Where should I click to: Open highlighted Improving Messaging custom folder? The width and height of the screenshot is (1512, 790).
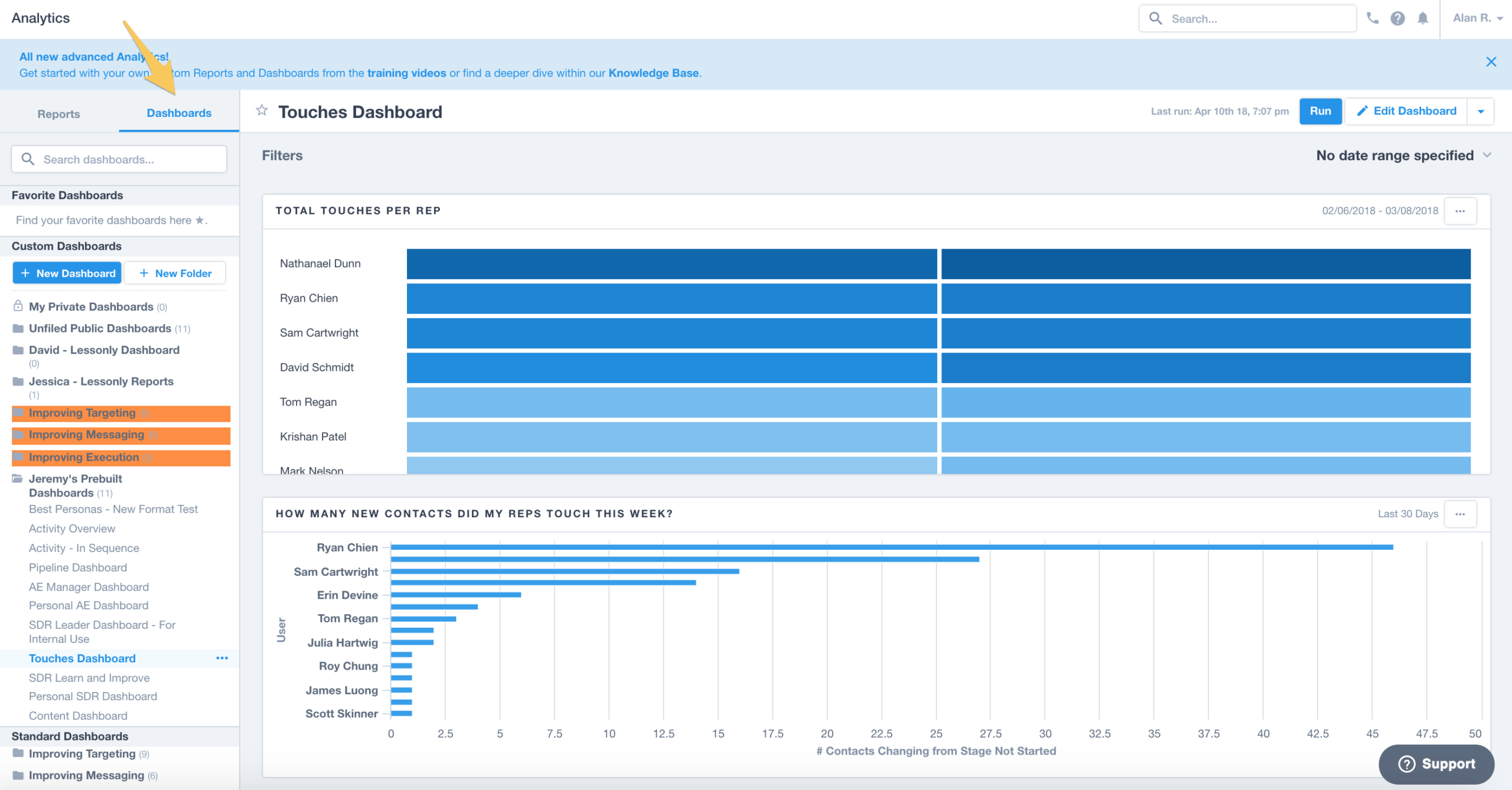[x=121, y=435]
